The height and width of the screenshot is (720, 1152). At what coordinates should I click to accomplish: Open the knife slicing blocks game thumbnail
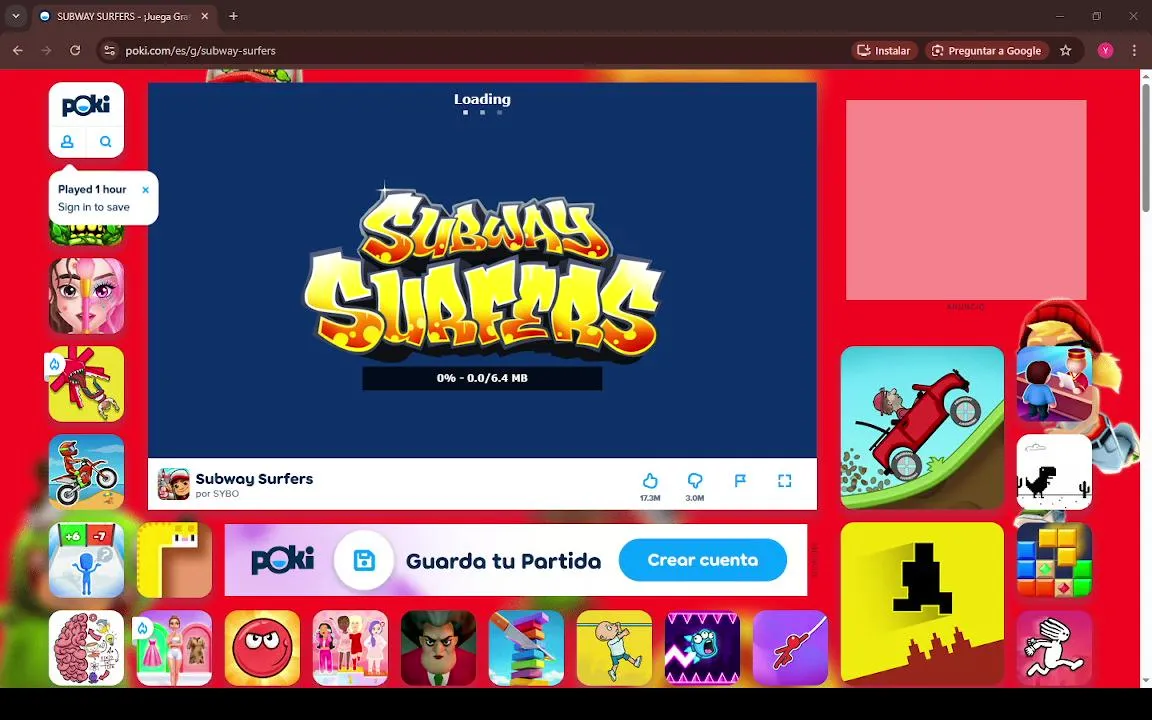click(x=526, y=648)
